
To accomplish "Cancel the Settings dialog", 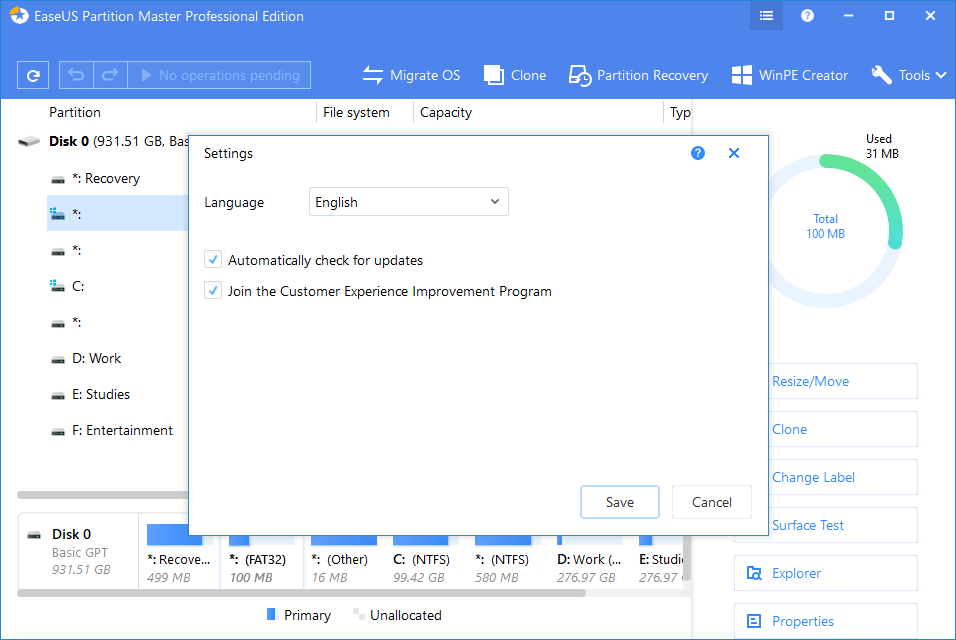I will [711, 502].
